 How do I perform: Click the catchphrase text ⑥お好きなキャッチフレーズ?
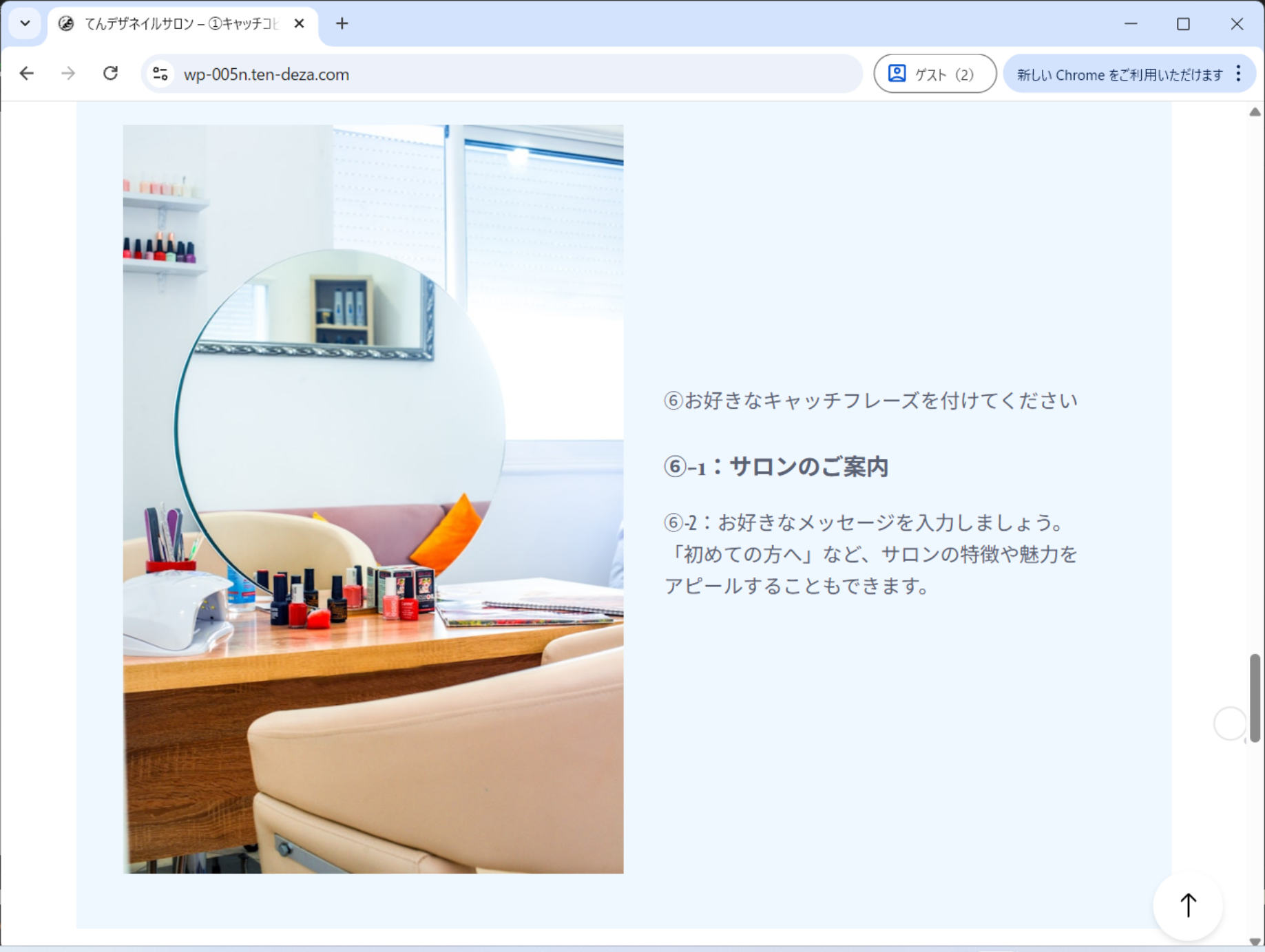point(870,401)
